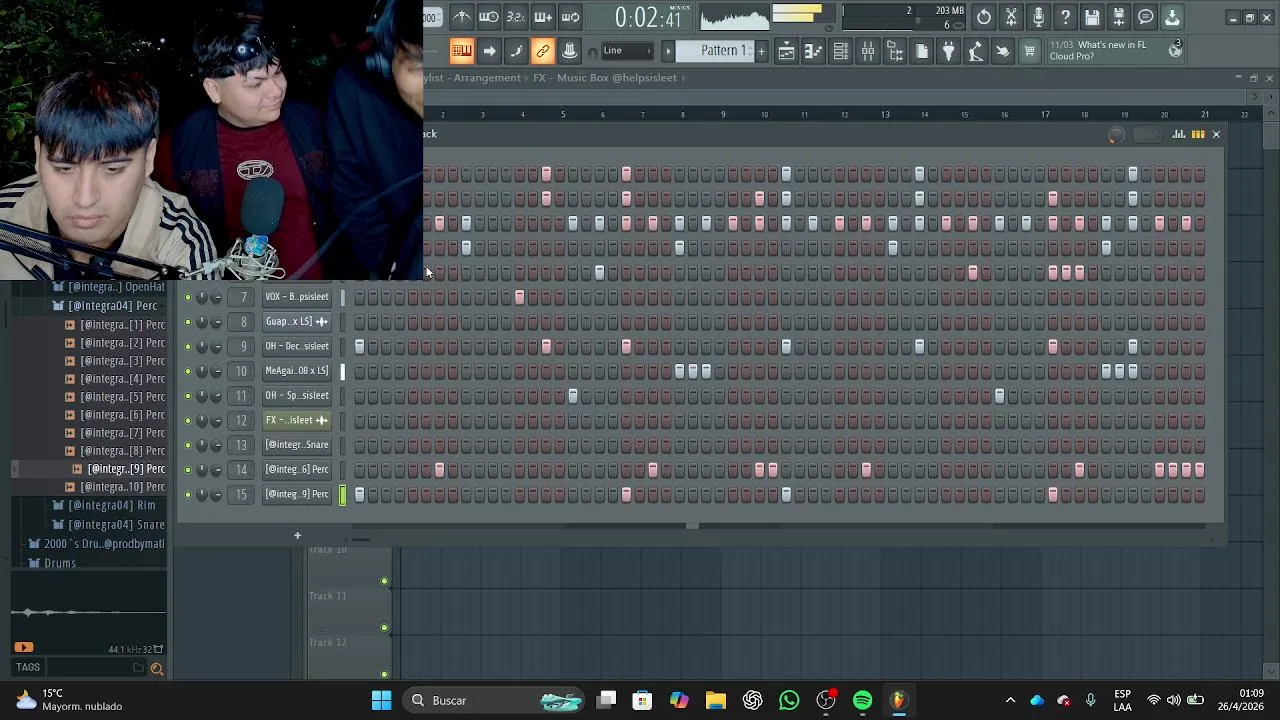
Task: Add a new pattern with plus button
Action: [761, 51]
